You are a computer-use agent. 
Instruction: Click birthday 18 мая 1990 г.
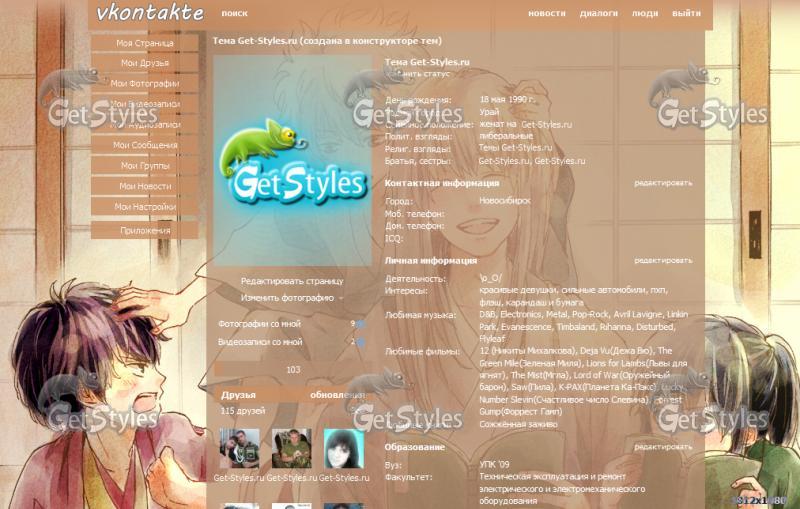click(507, 99)
